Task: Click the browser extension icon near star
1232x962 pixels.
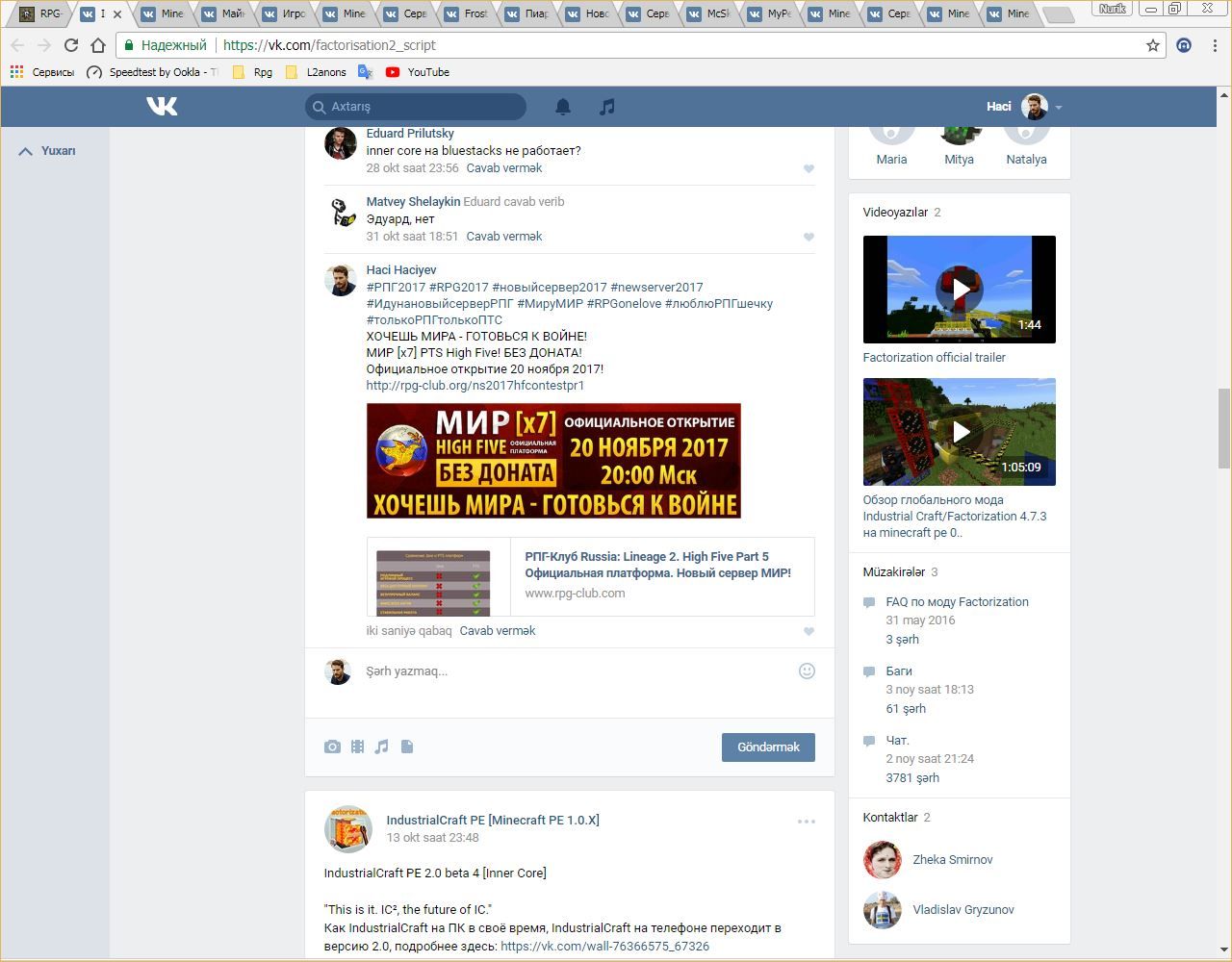Action: pyautogui.click(x=1184, y=45)
